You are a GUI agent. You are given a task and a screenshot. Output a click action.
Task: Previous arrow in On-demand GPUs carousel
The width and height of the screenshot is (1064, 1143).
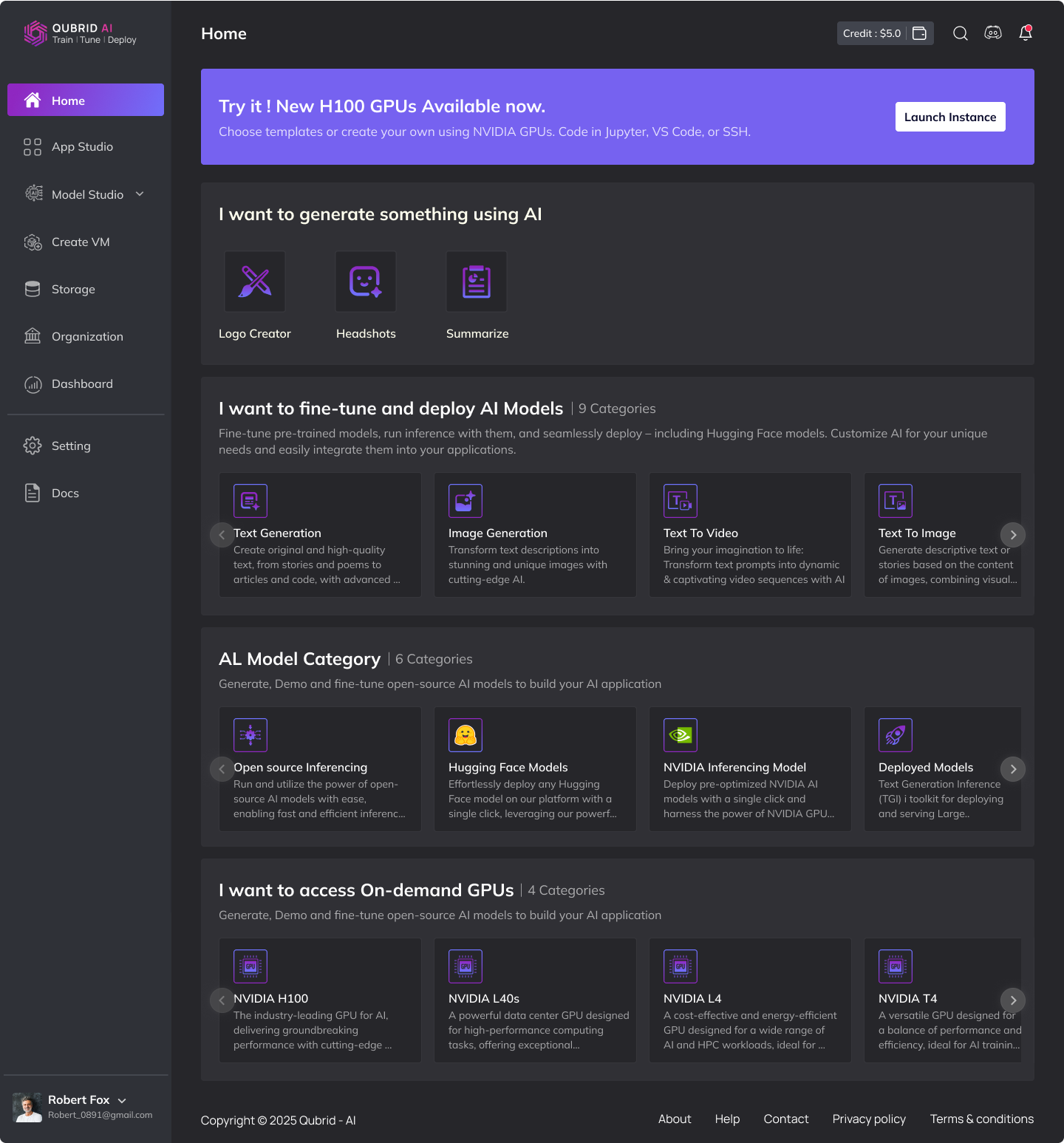tap(222, 1000)
